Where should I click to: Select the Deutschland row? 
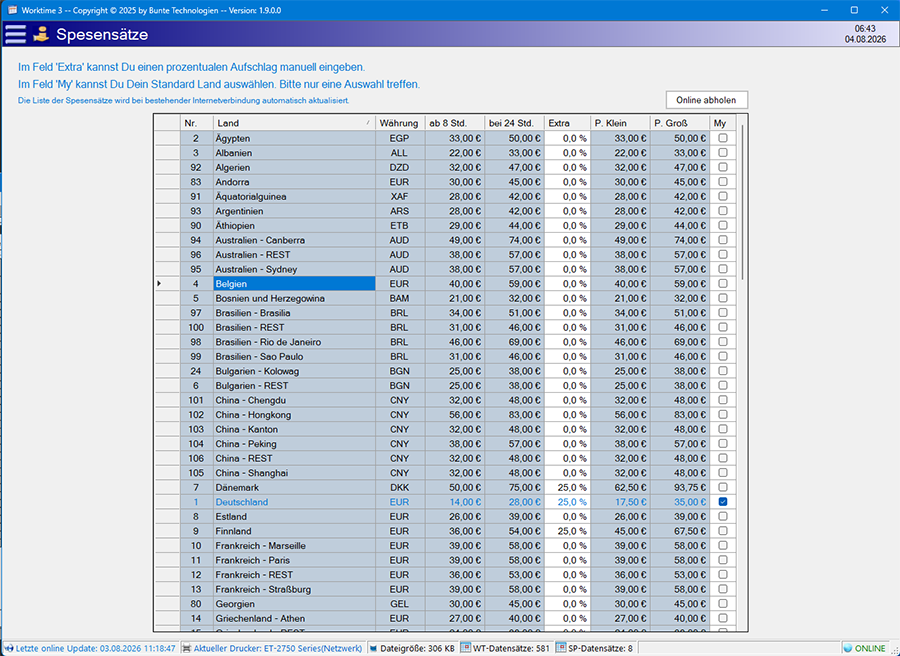[x=445, y=502]
